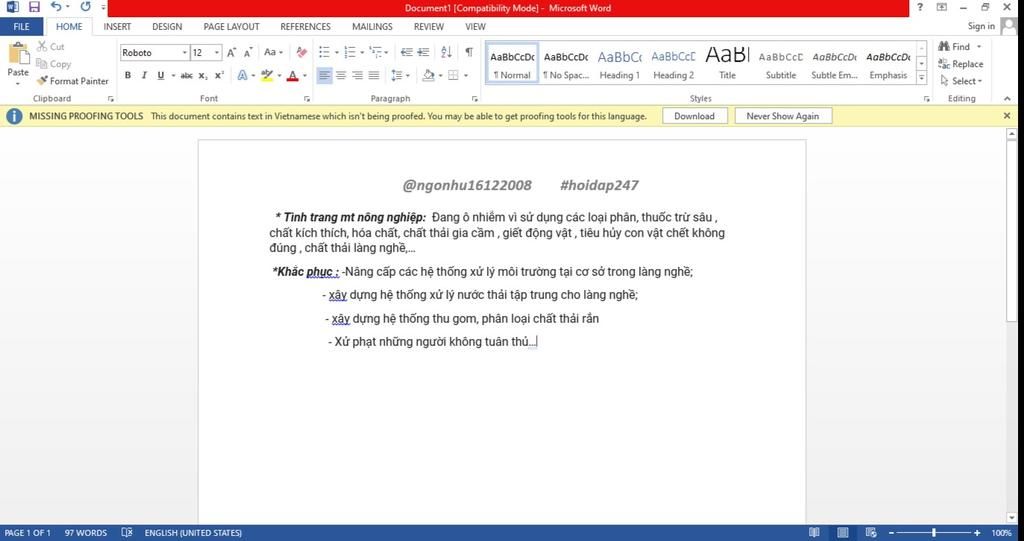1024x541 pixels.
Task: Click the Paste clipboard icon
Action: tap(18, 54)
